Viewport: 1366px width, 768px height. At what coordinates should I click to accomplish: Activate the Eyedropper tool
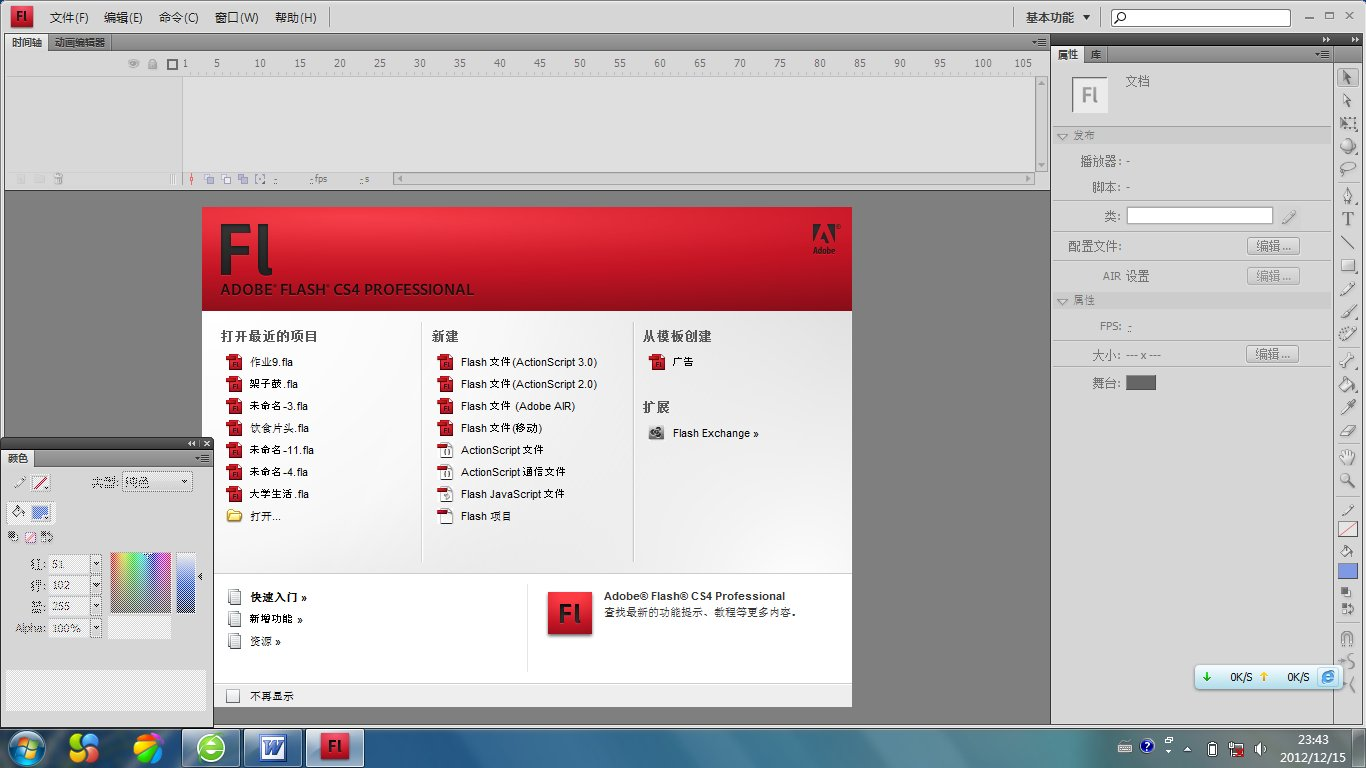[1347, 407]
